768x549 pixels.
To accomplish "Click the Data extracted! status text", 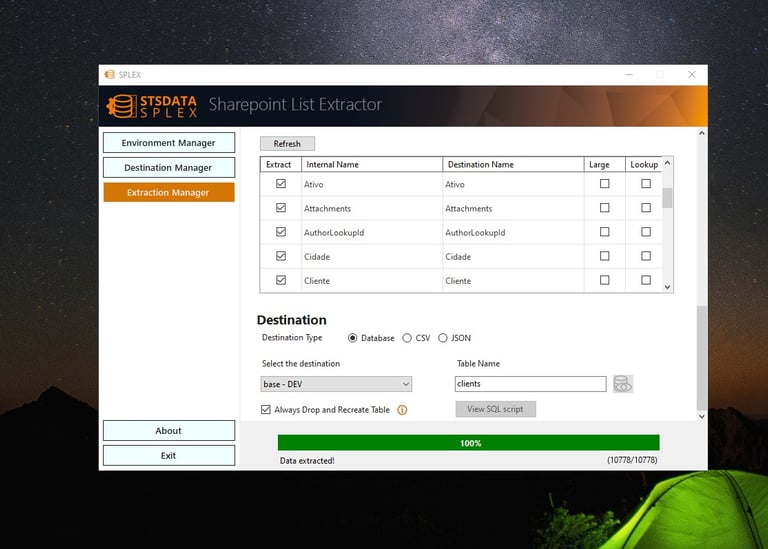I will pos(307,460).
